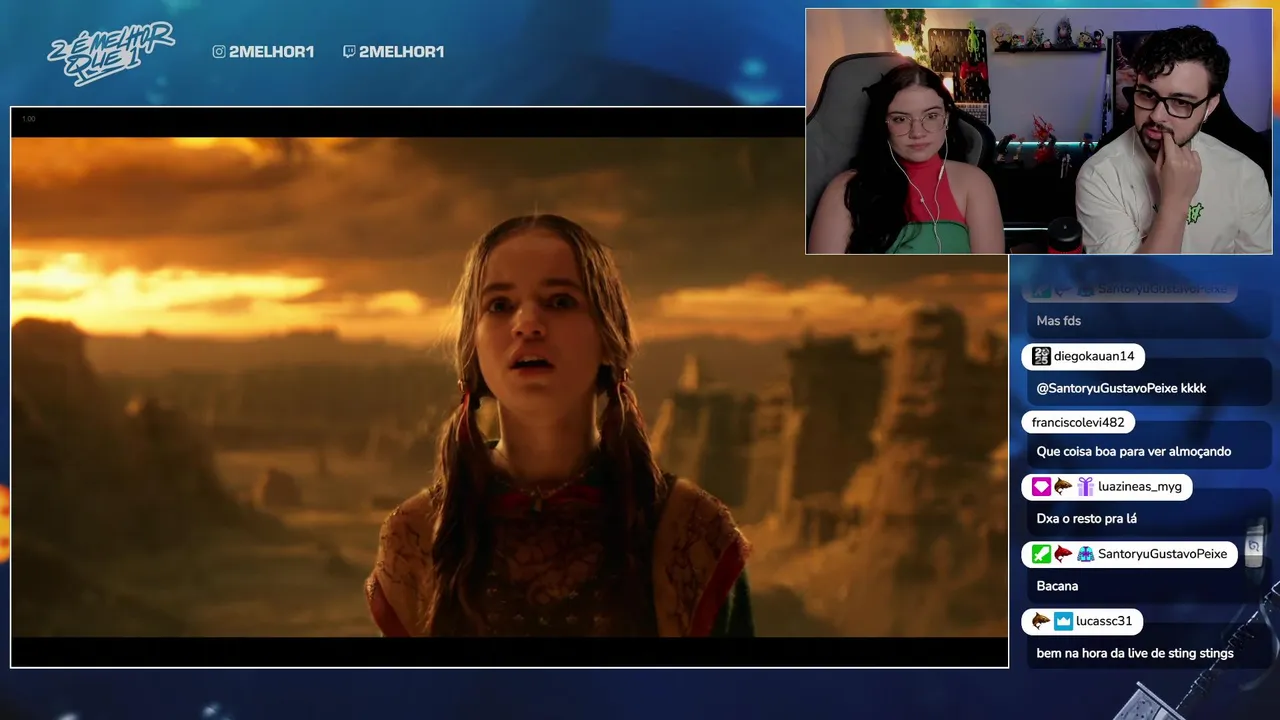Click the message "Que coisa boa para ver almoçando"
The image size is (1280, 720).
tap(1133, 452)
